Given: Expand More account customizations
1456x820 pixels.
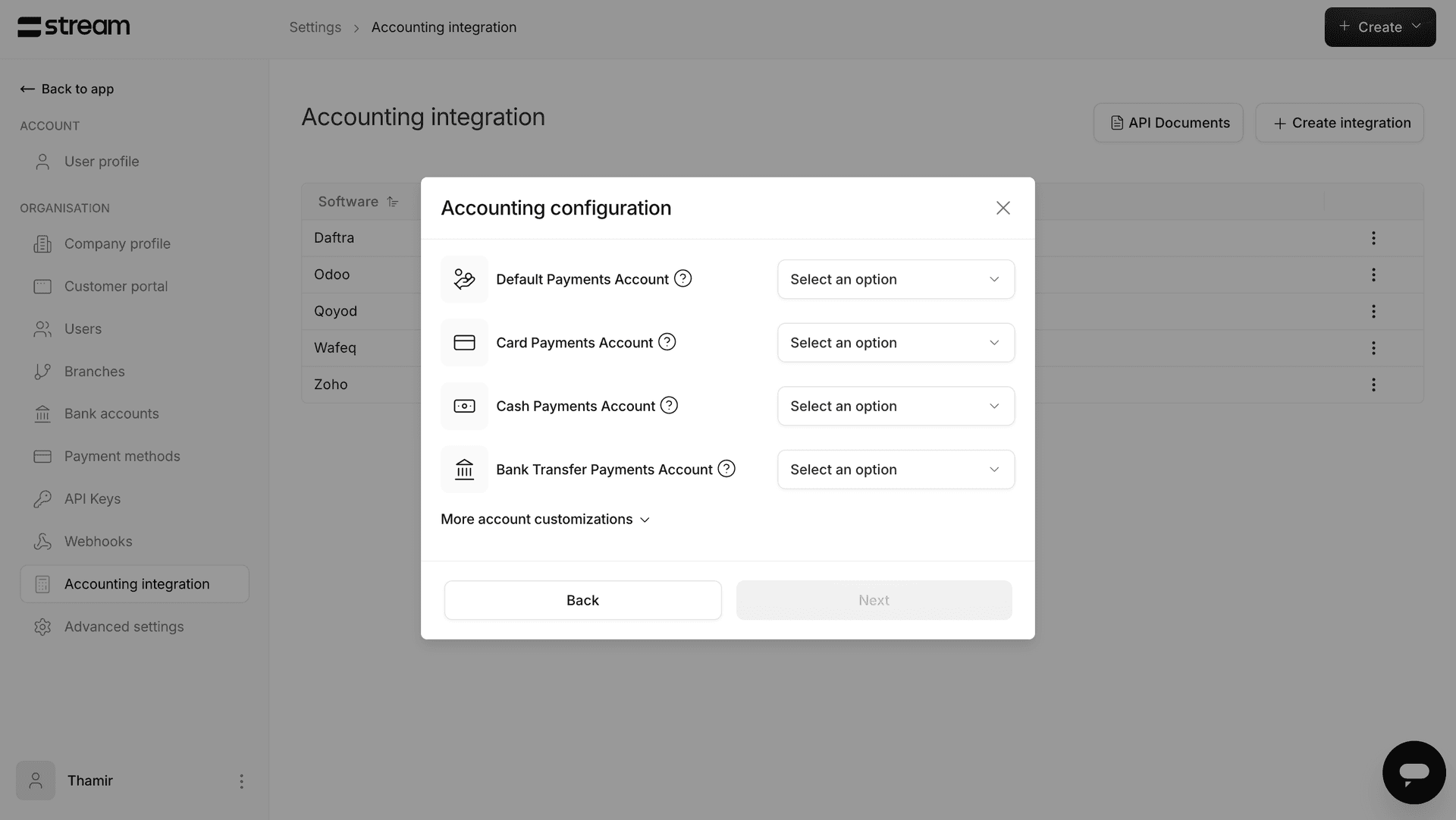Looking at the screenshot, I should click(x=545, y=520).
